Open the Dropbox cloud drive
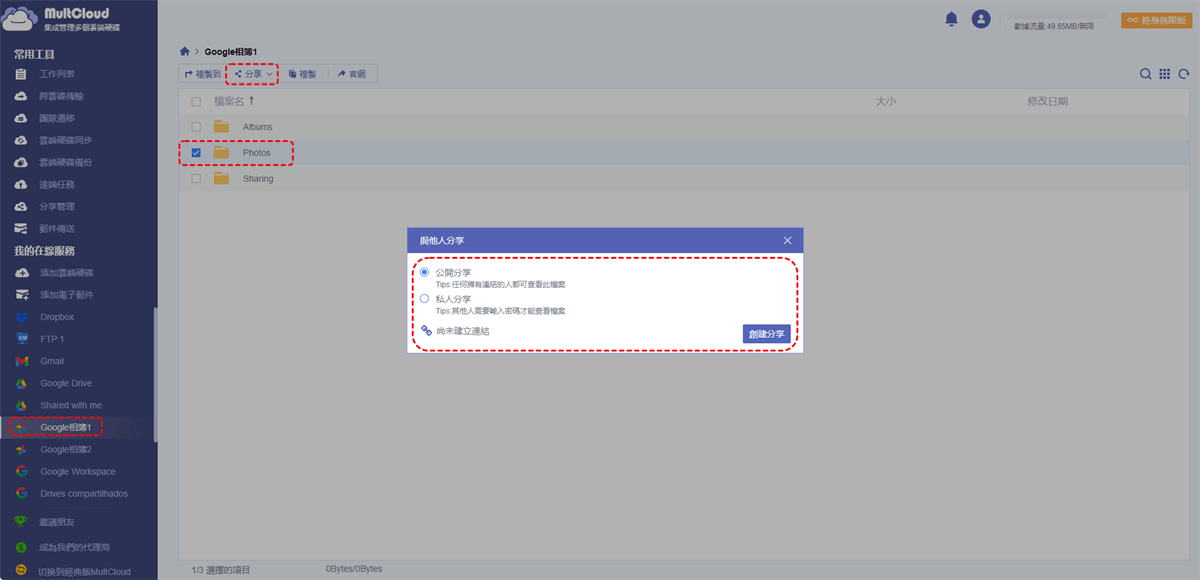This screenshot has width=1200, height=580. 57,317
